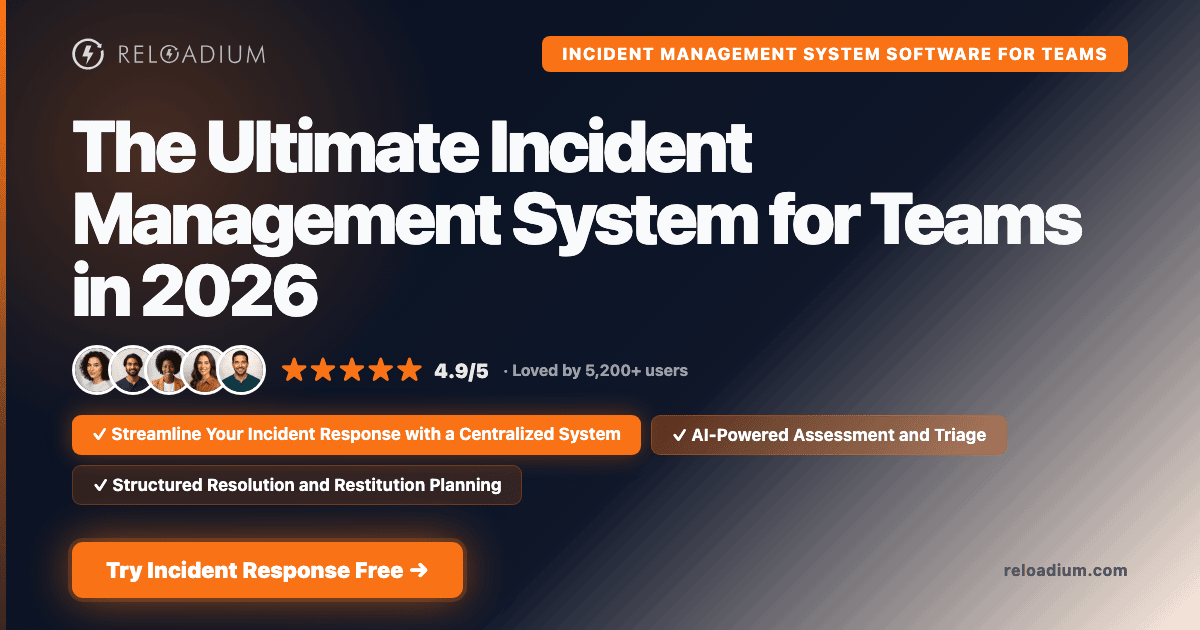Viewport: 1200px width, 630px height.
Task: Click the third orange rating star
Action: [352, 370]
